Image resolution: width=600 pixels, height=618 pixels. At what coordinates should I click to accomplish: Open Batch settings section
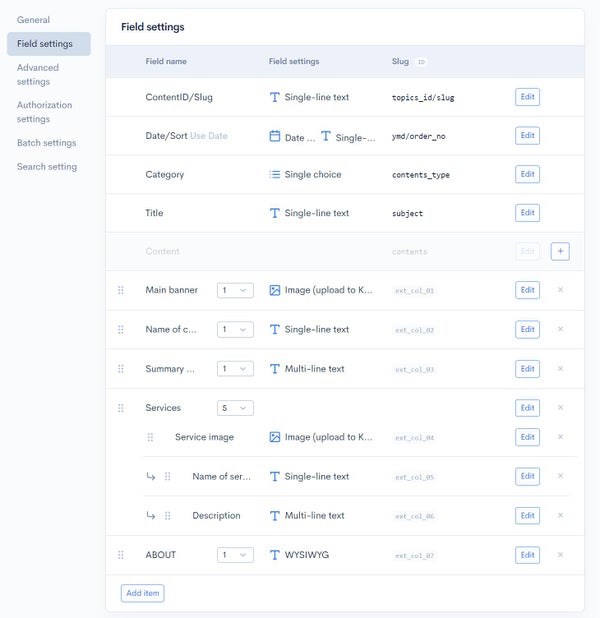[x=47, y=143]
